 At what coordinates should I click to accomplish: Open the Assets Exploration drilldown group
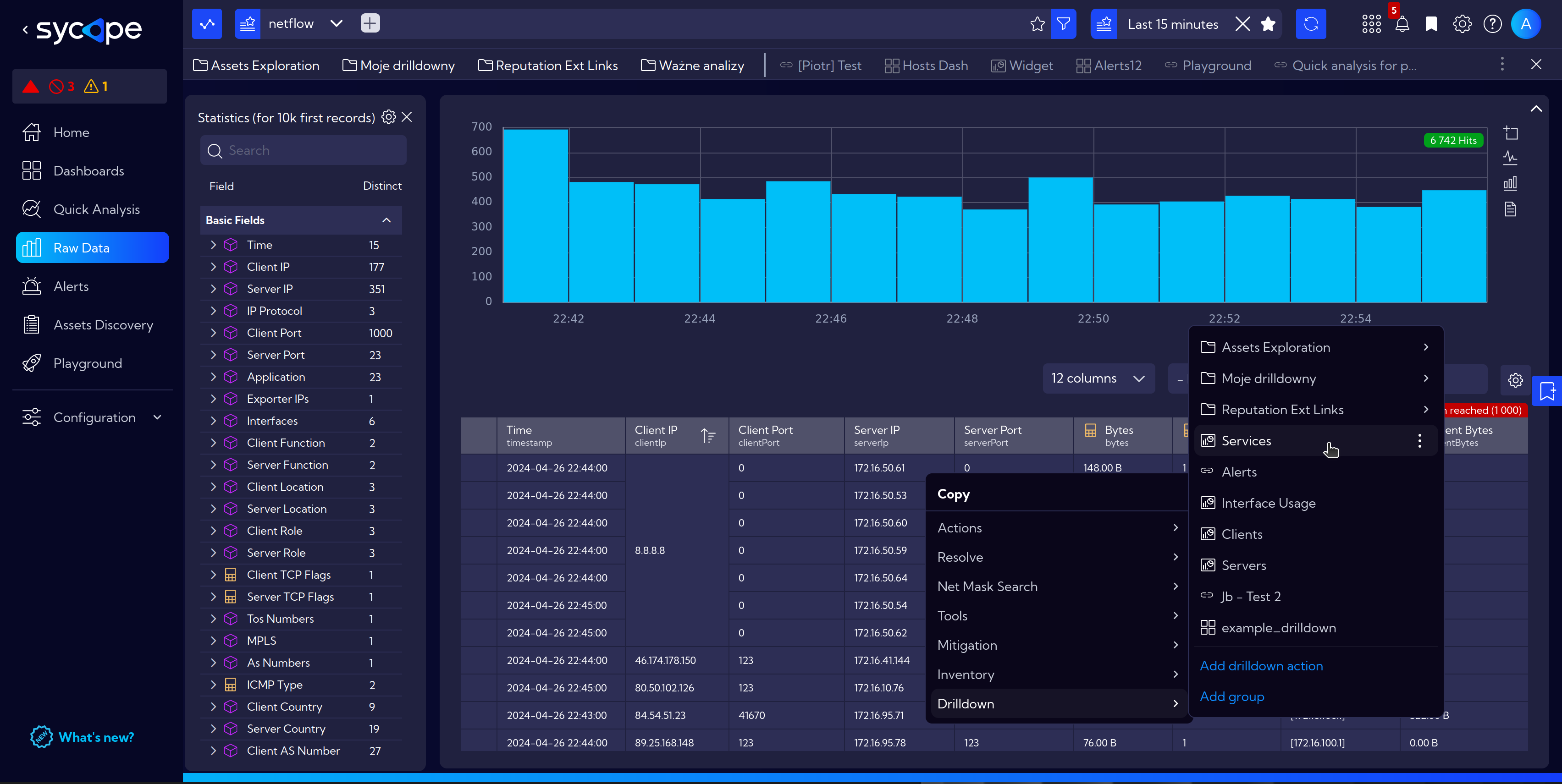click(x=1316, y=347)
